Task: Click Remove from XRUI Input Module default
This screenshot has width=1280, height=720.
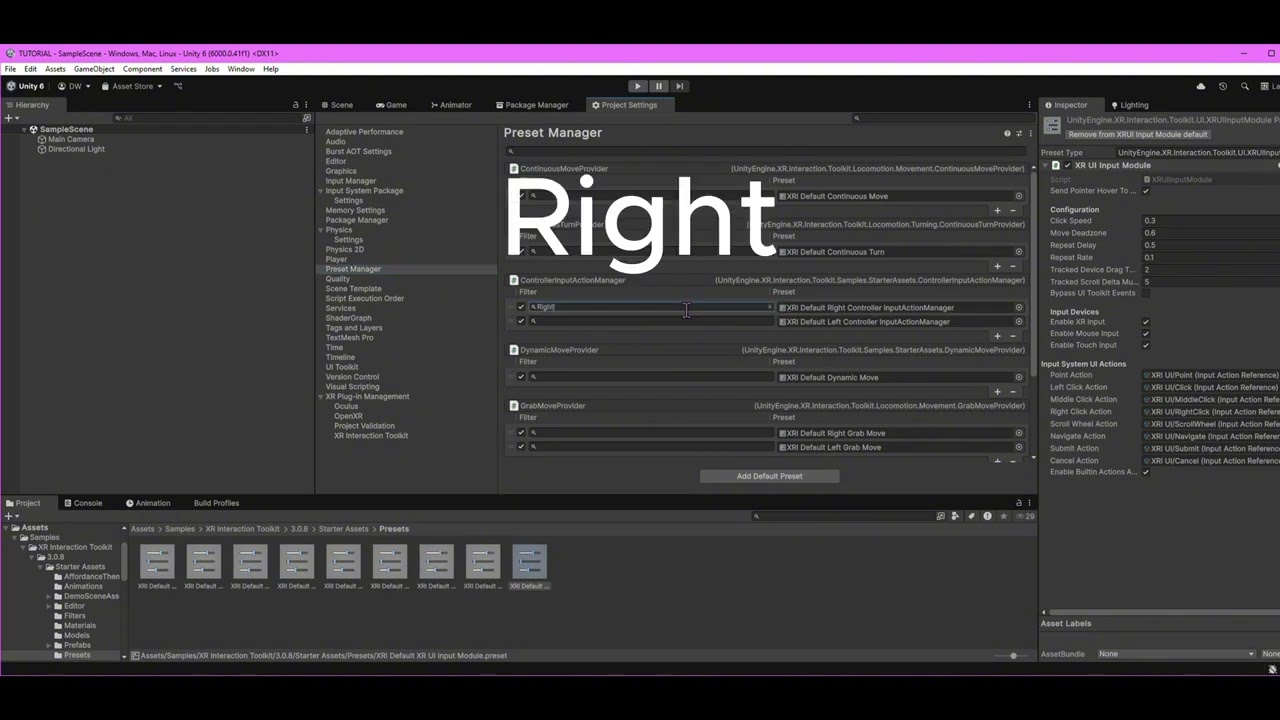Action: [1137, 134]
